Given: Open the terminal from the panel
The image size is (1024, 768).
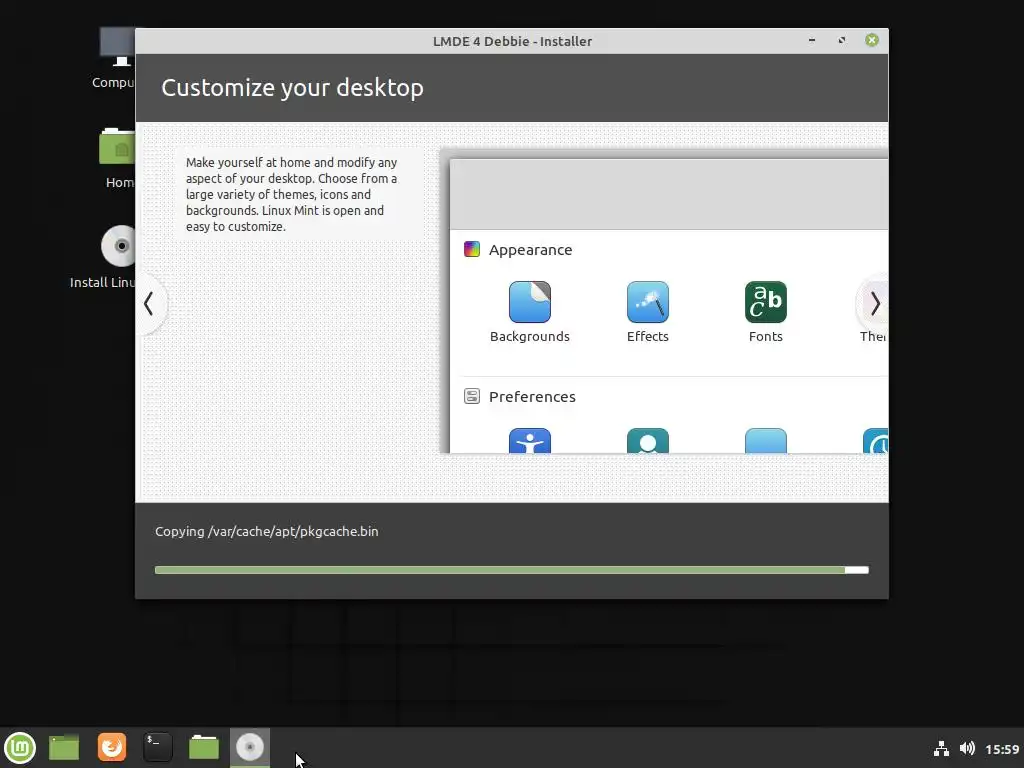Looking at the screenshot, I should coord(157,747).
